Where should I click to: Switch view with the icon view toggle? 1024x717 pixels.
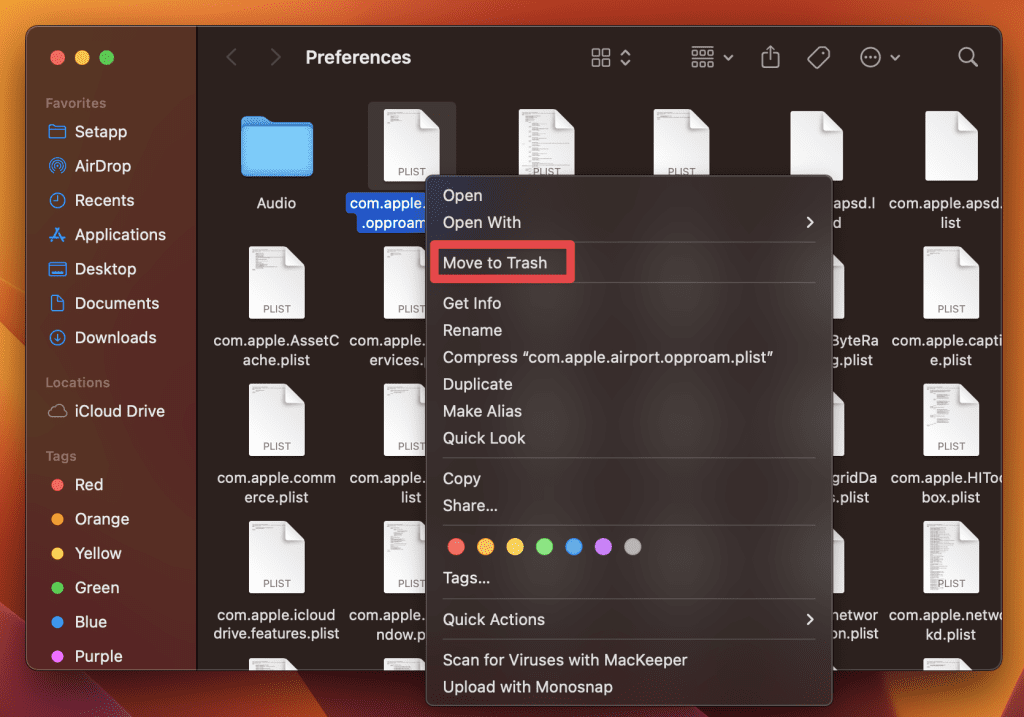[611, 58]
